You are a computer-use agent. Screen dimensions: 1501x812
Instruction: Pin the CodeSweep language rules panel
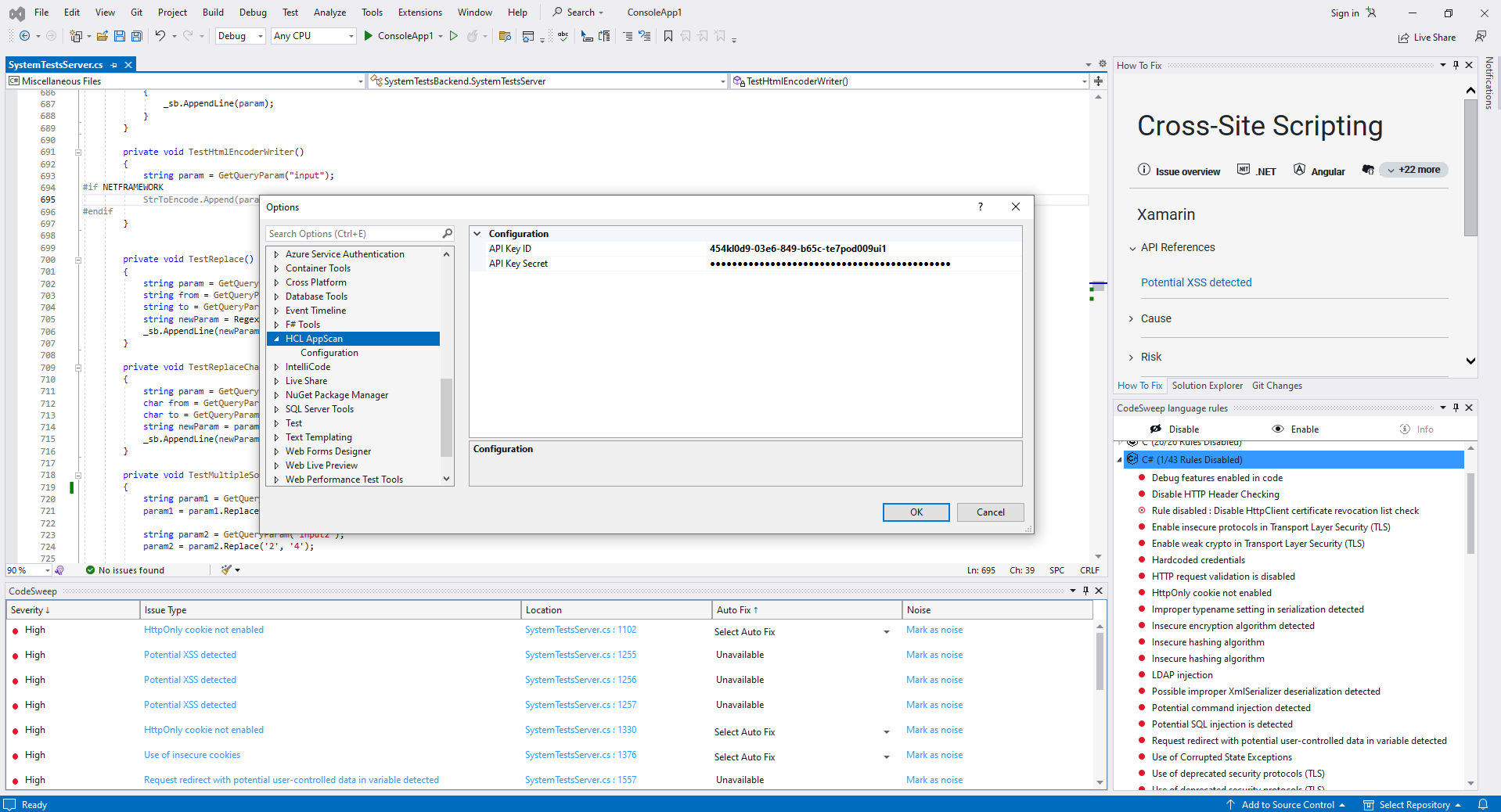coord(1456,408)
